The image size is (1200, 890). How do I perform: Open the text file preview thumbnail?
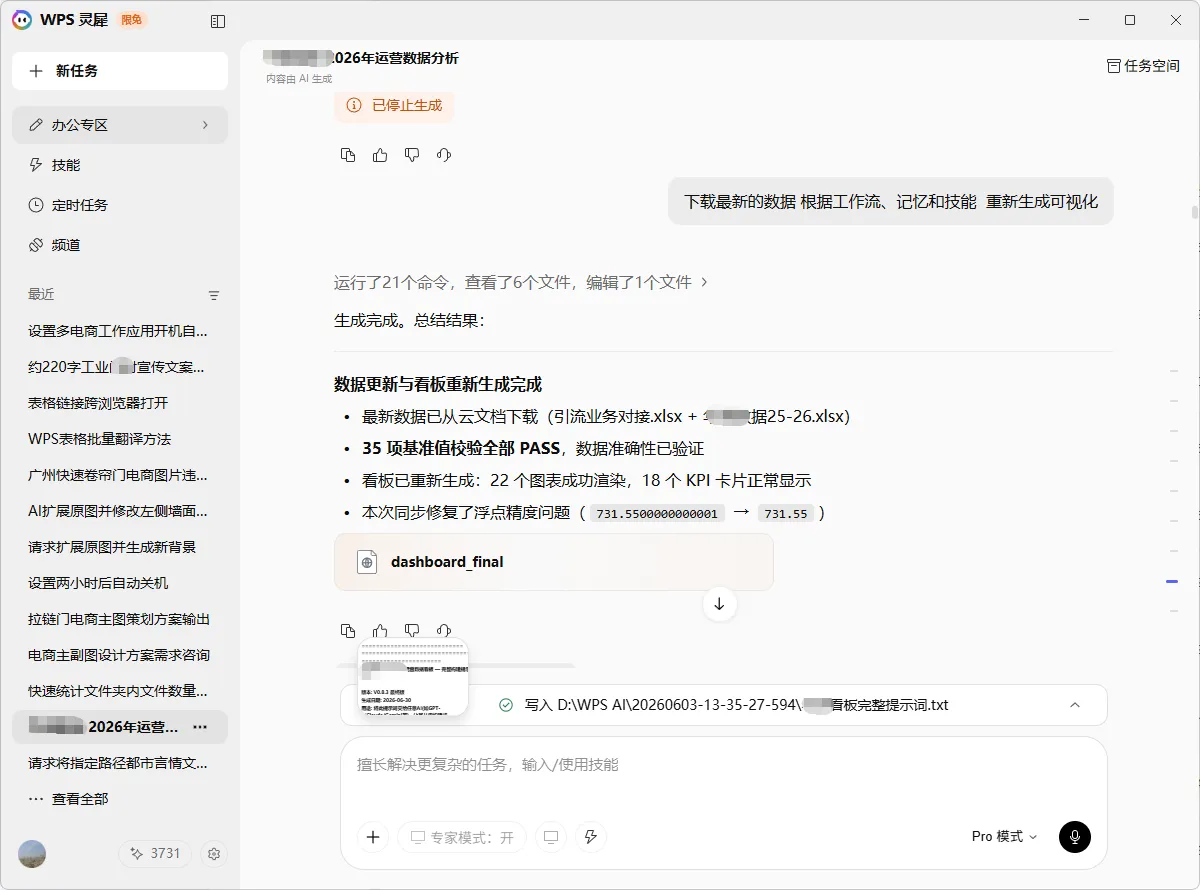[x=413, y=677]
